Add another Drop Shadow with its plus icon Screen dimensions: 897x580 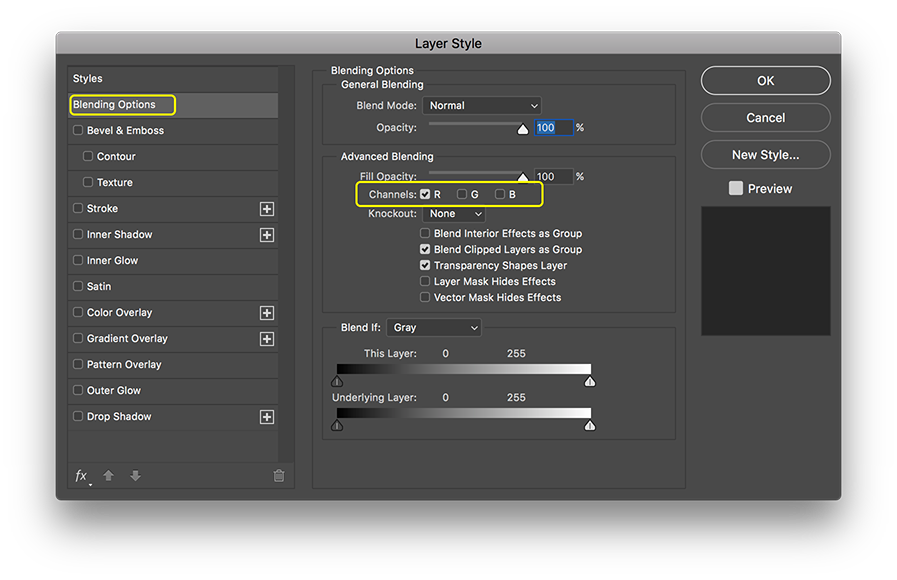268,416
